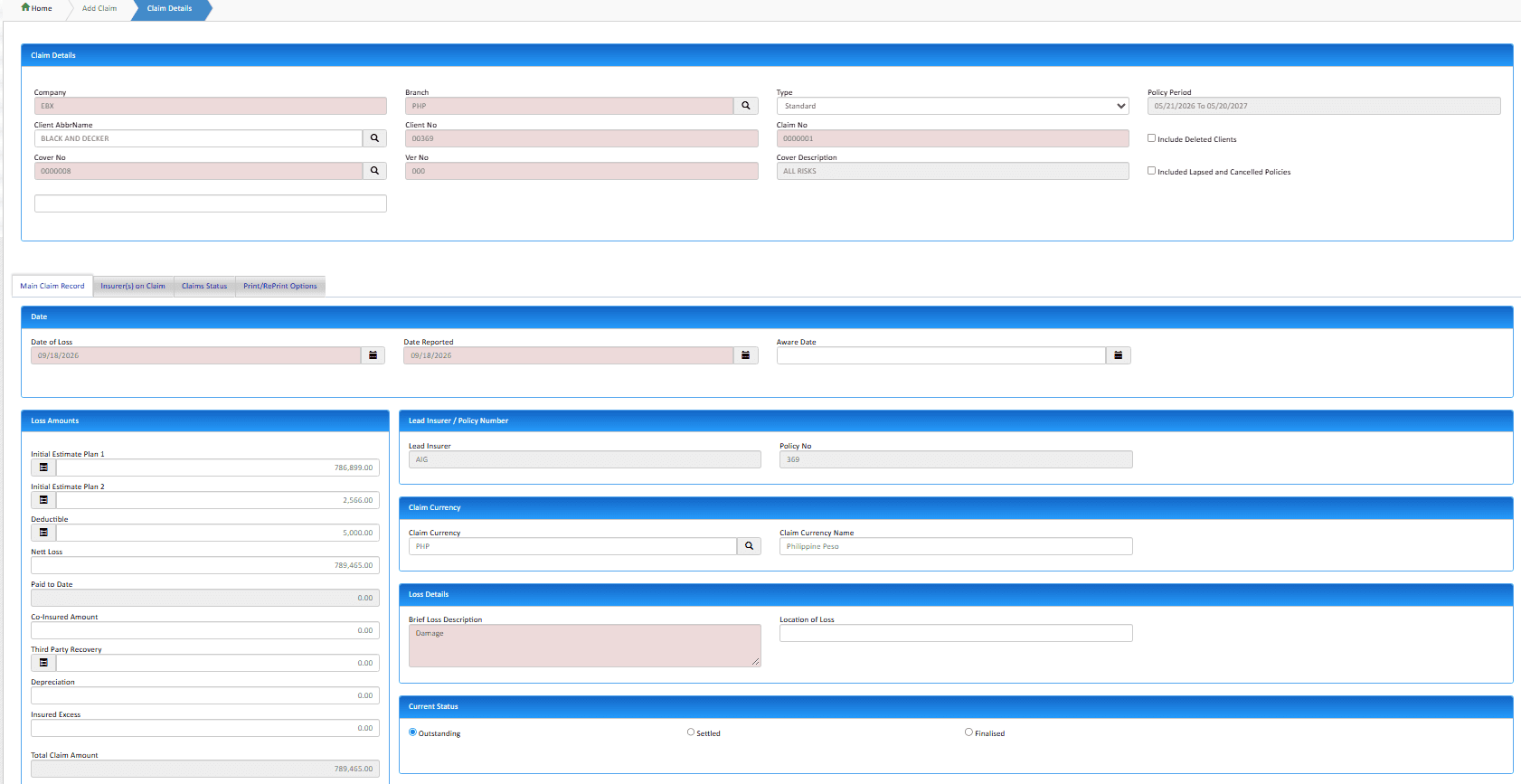Open Deductible calculator icon

(x=43, y=533)
